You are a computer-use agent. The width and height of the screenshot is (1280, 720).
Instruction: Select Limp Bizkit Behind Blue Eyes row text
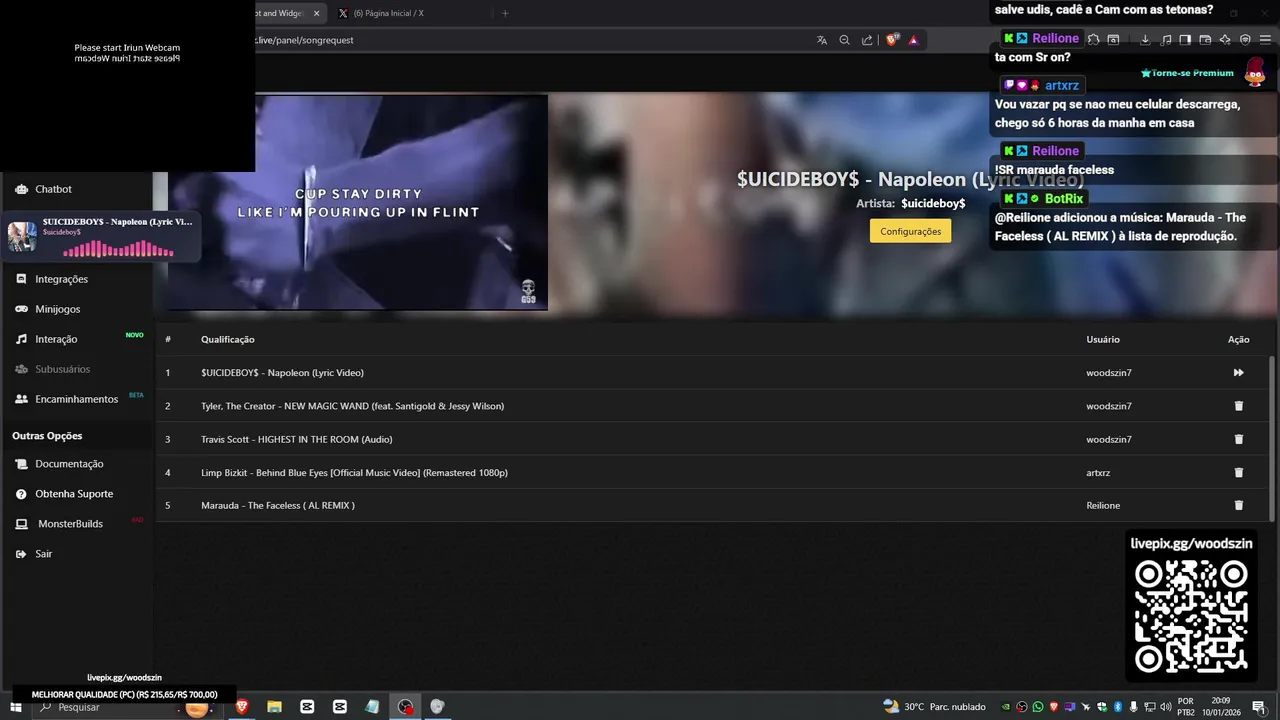click(354, 472)
